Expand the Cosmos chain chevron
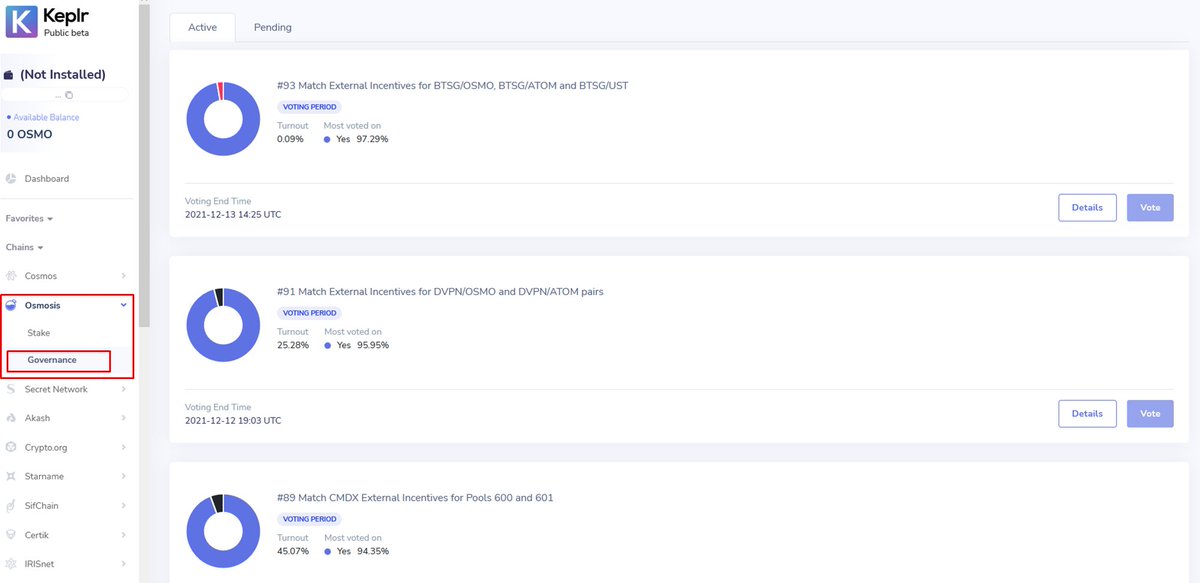The image size is (1200, 583). point(123,276)
